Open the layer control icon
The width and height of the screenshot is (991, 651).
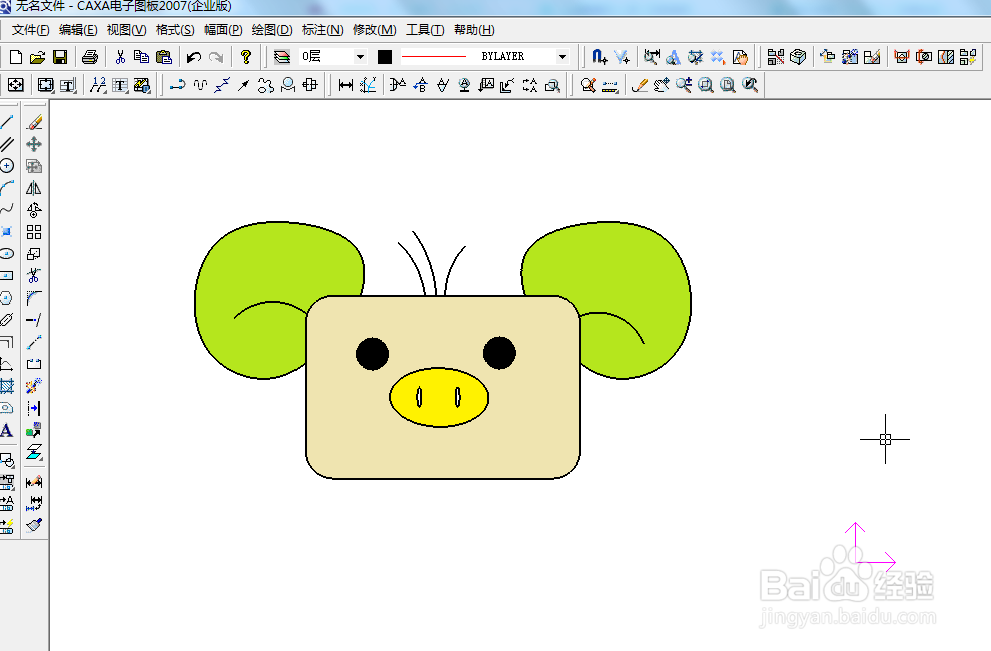(x=282, y=57)
